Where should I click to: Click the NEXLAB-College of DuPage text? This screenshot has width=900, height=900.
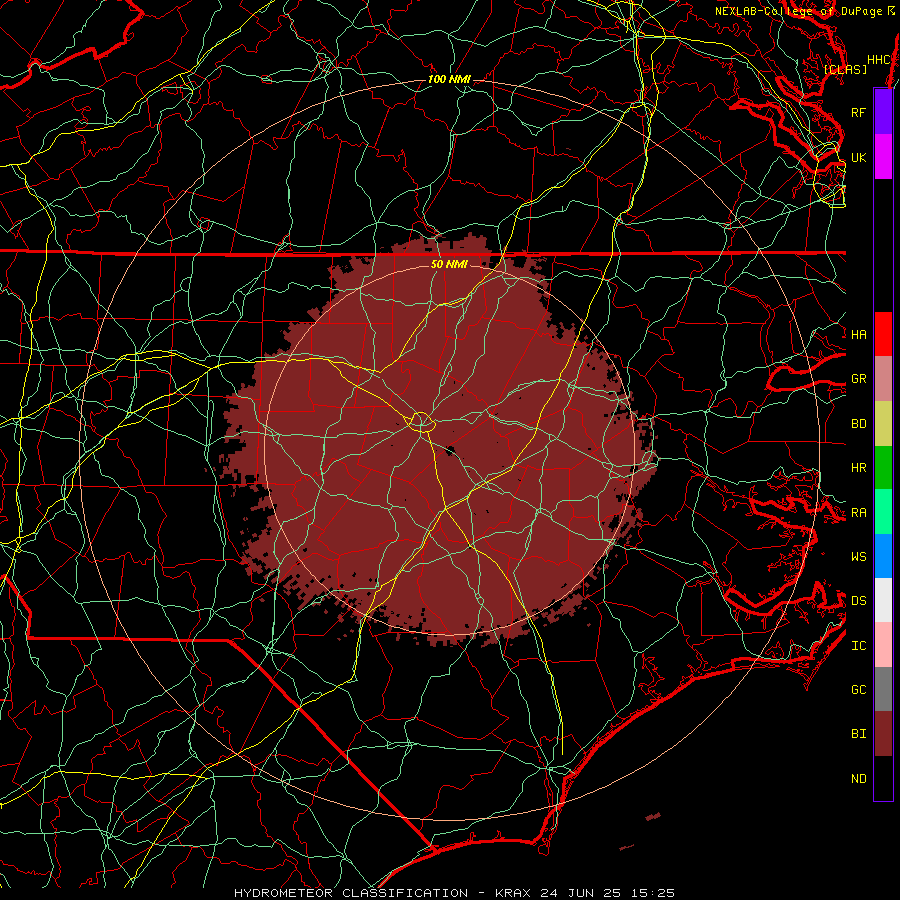point(800,11)
